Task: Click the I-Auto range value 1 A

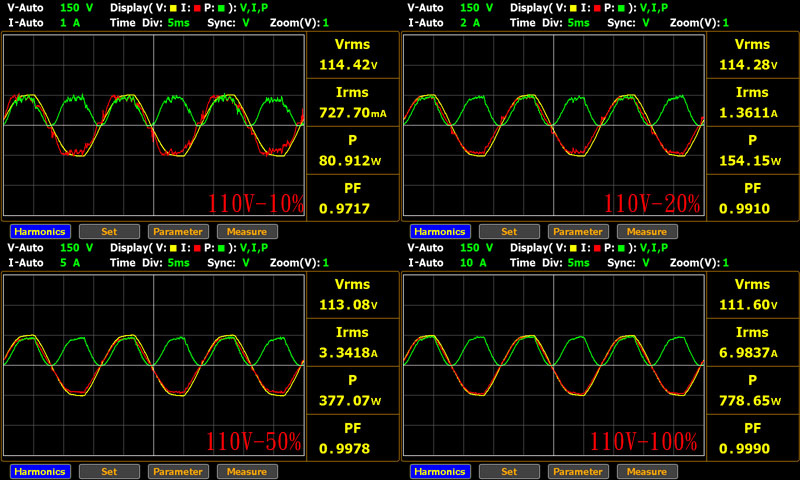Action: click(70, 23)
